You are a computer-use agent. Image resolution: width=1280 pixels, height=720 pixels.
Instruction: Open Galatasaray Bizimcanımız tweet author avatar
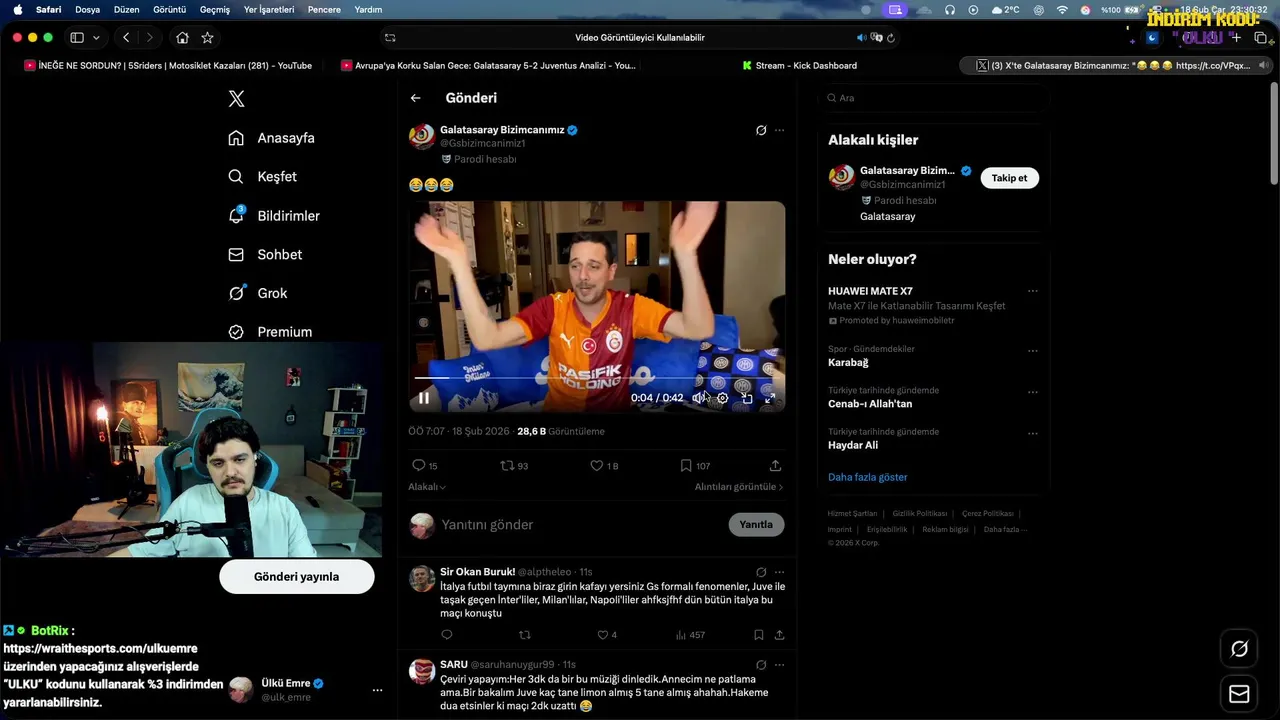(x=422, y=136)
